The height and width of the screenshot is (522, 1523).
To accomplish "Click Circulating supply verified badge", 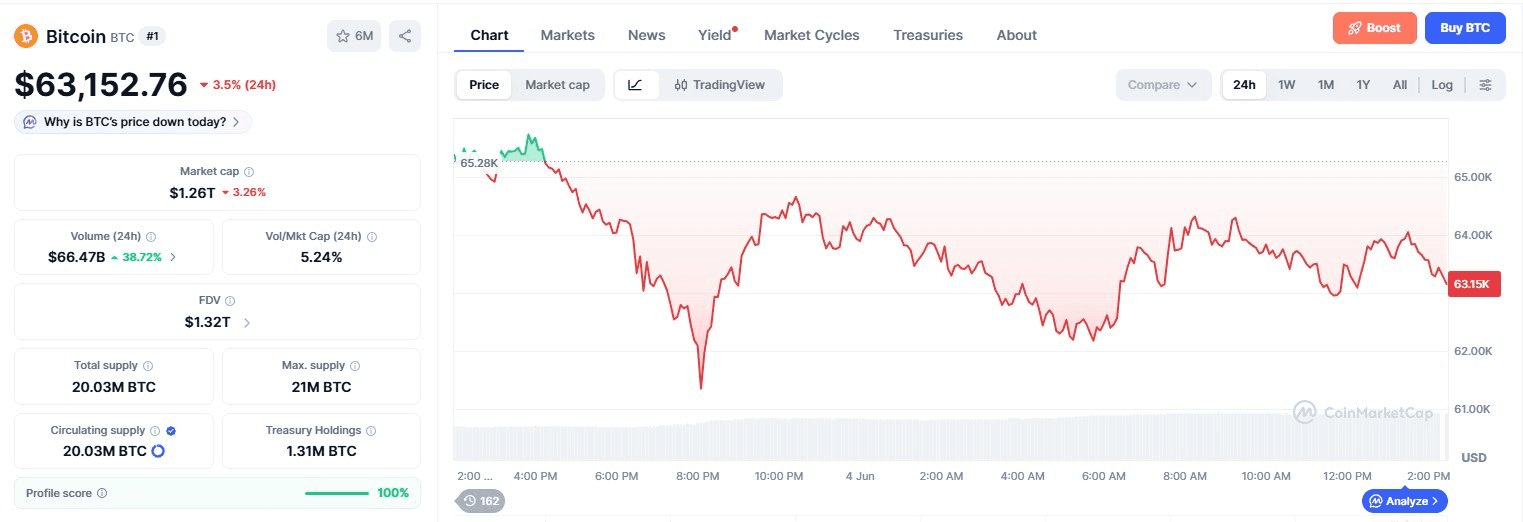I will [171, 431].
